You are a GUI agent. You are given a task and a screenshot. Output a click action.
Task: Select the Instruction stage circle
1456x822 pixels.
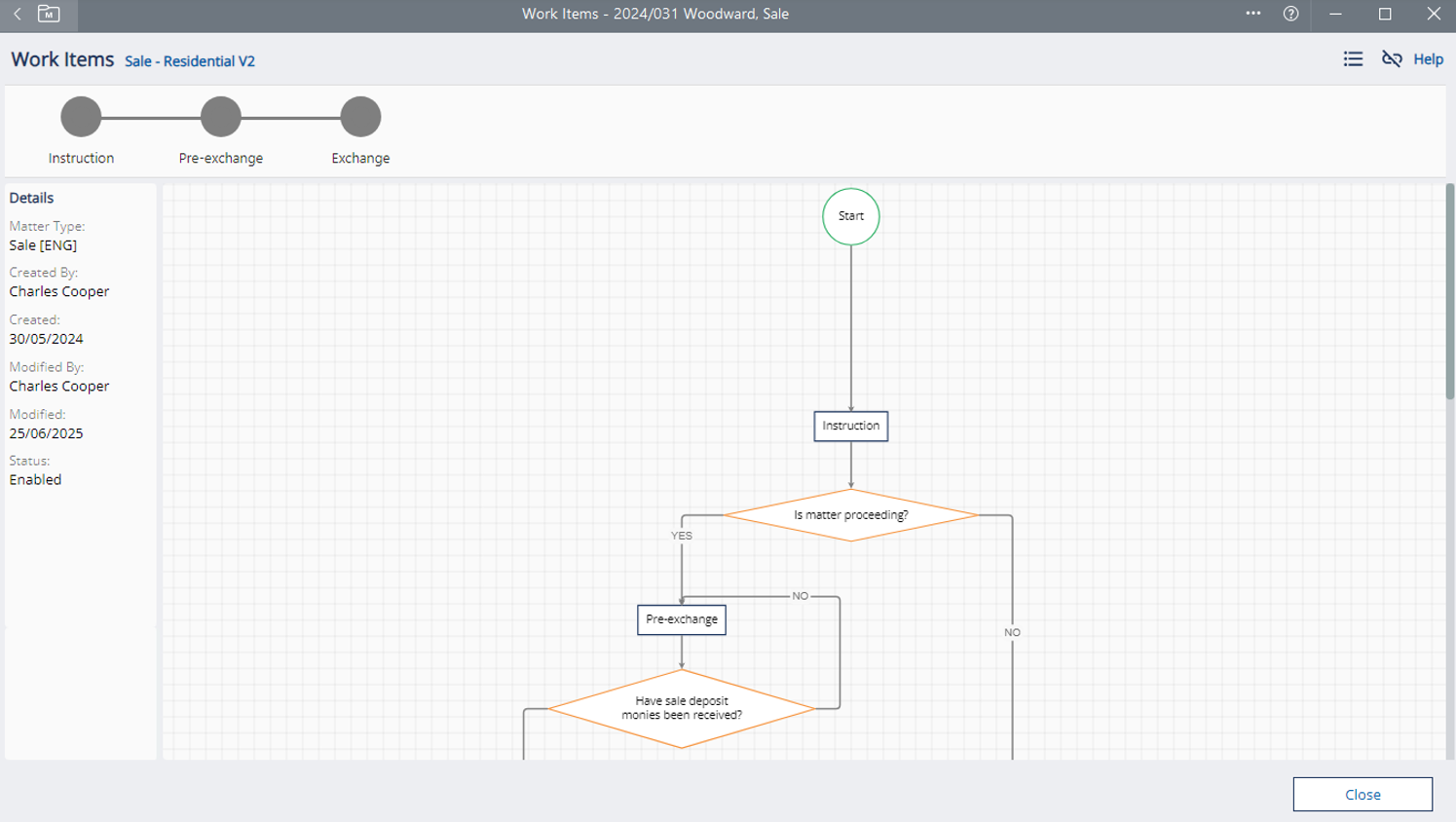coord(81,117)
